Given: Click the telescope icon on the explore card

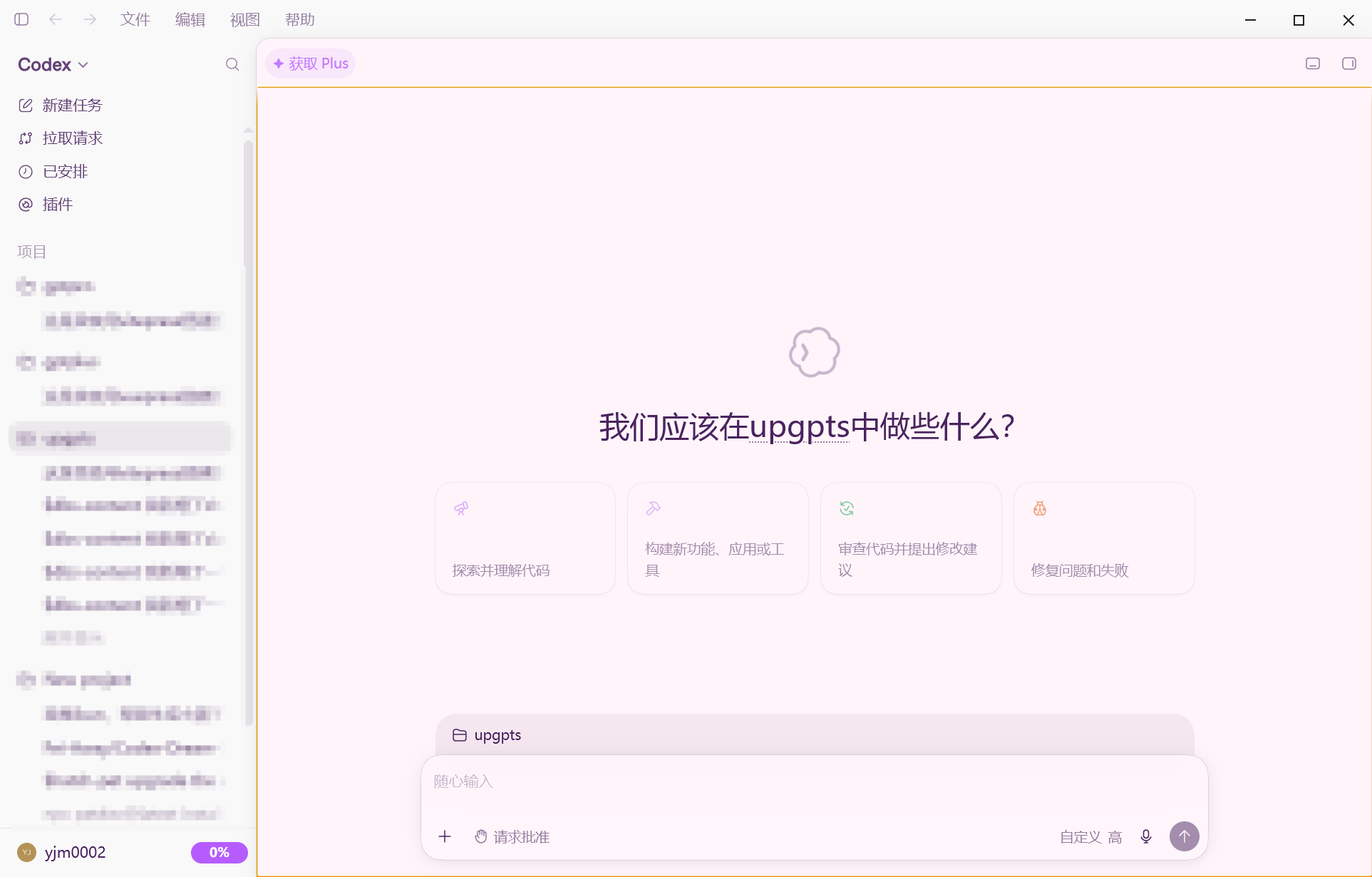Looking at the screenshot, I should (461, 508).
